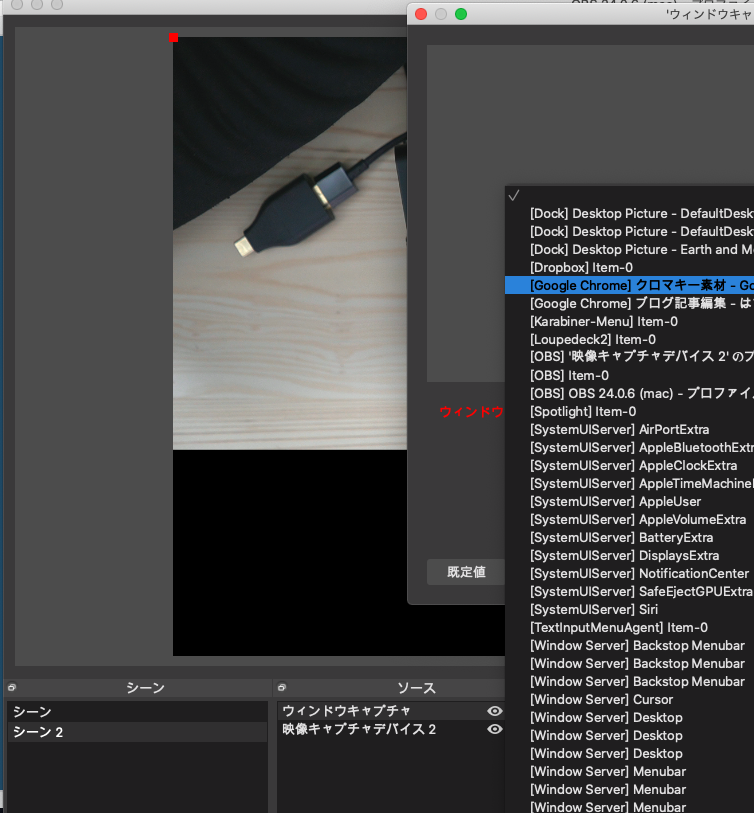Select [SystemUIServer] AppleVolumeExtra
Image resolution: width=754 pixels, height=813 pixels.
[630, 520]
